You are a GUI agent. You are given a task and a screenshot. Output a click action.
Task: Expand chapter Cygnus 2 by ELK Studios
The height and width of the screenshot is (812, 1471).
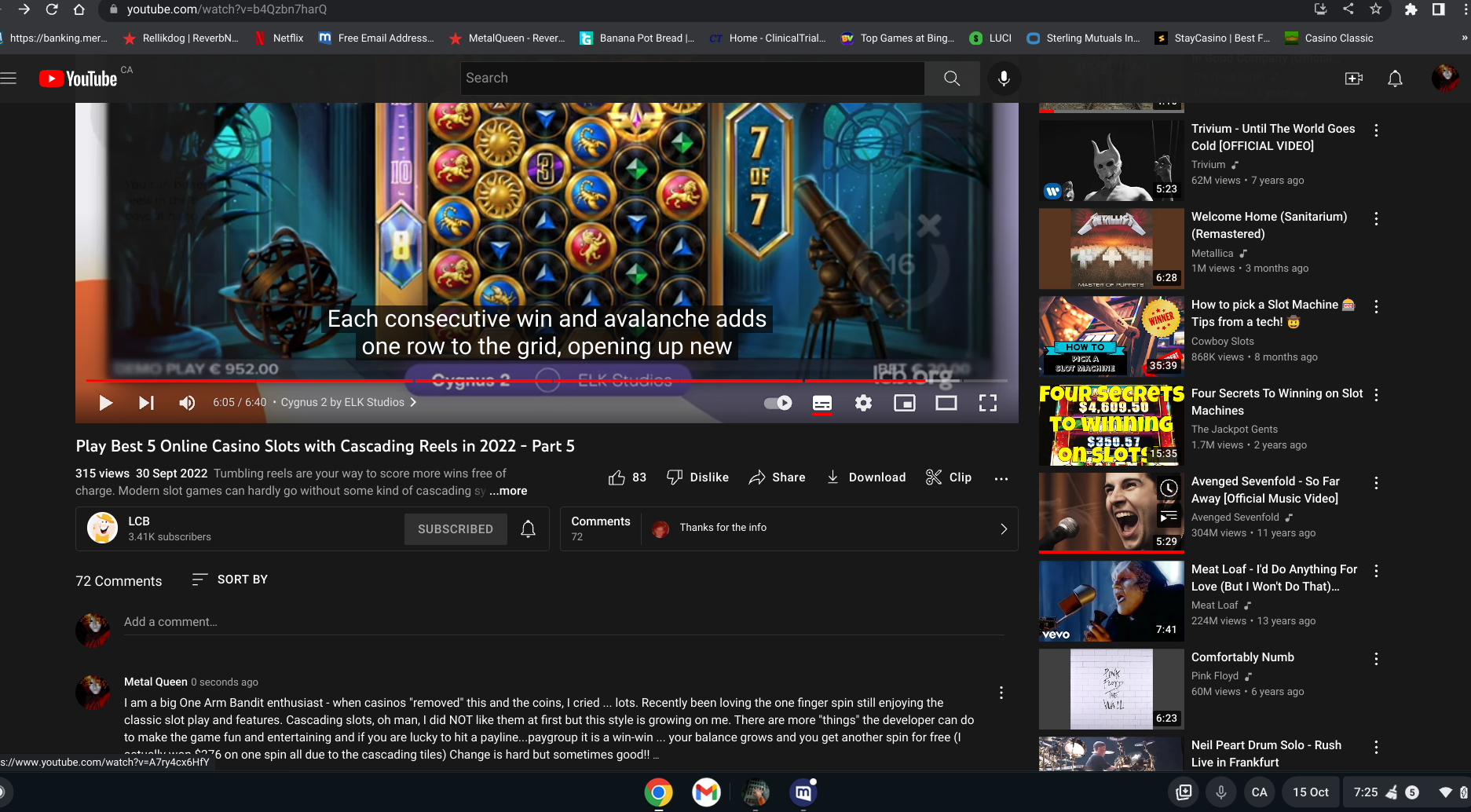point(349,402)
